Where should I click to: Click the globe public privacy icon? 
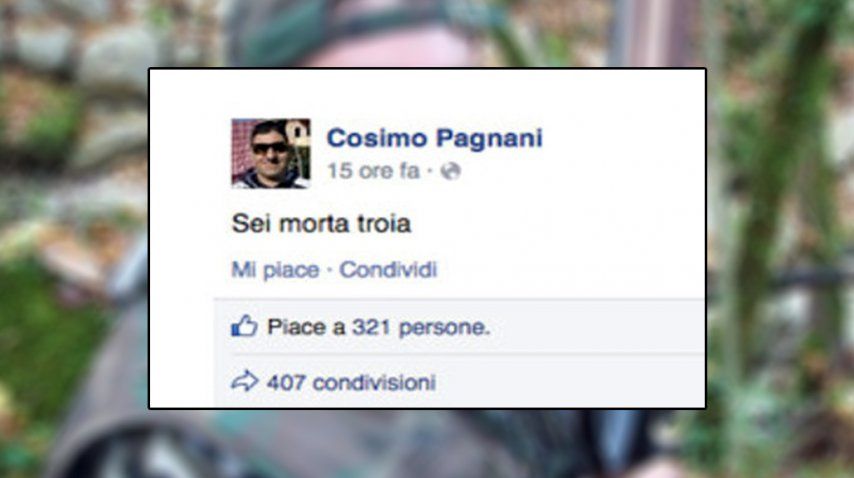coord(450,171)
